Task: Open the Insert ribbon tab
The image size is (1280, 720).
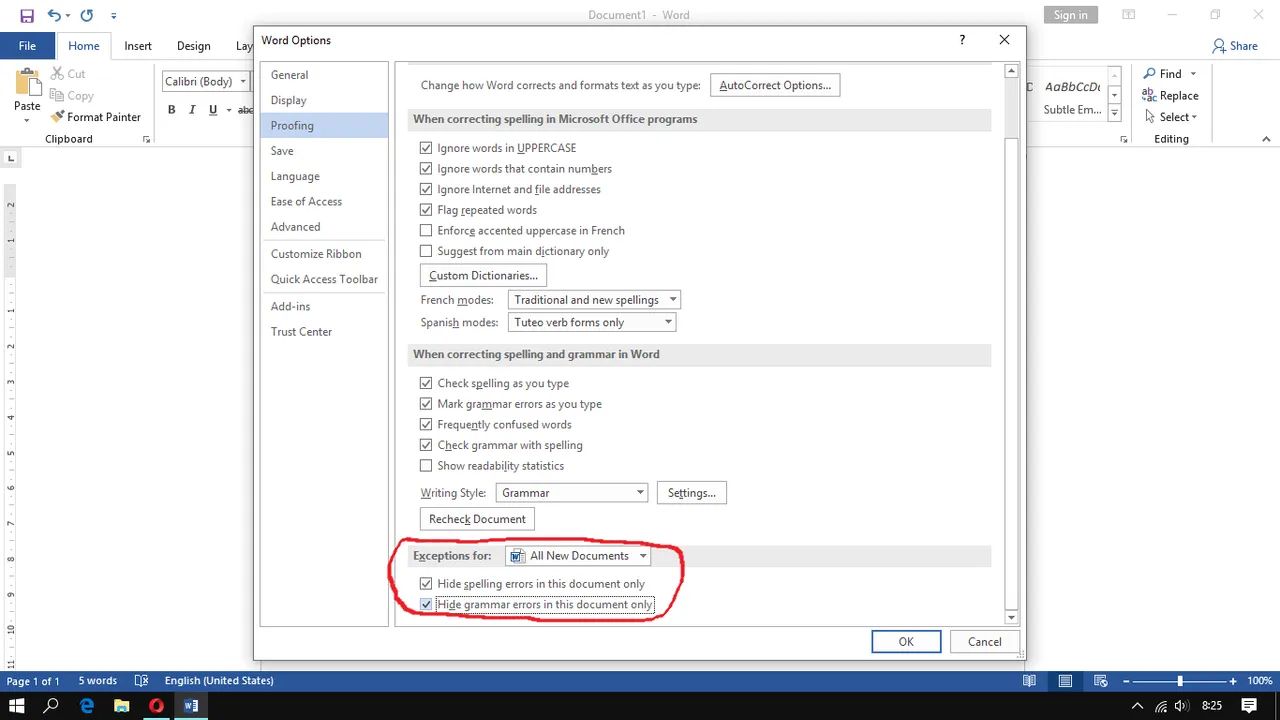Action: coord(138,46)
